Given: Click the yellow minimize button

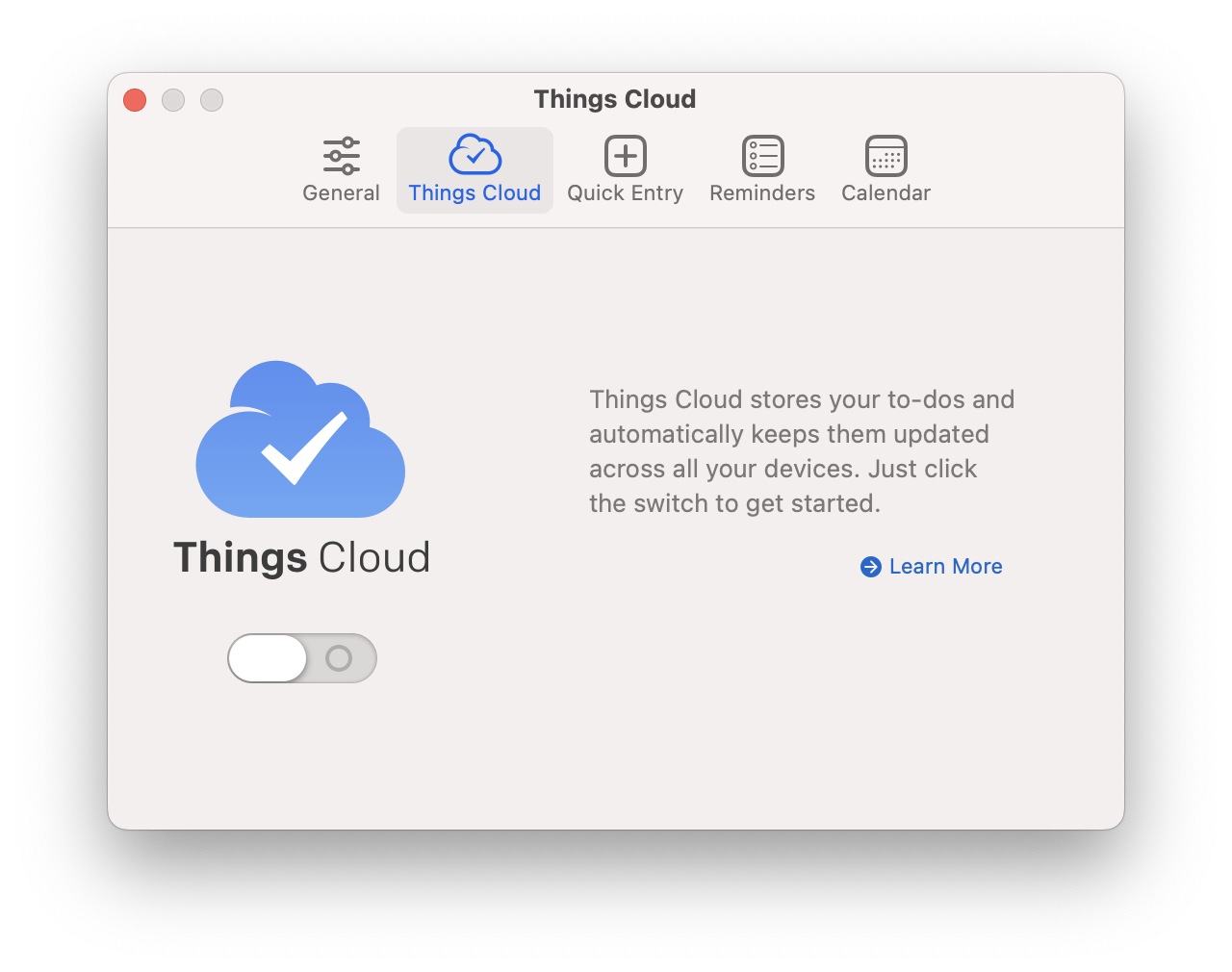Looking at the screenshot, I should coord(172,99).
